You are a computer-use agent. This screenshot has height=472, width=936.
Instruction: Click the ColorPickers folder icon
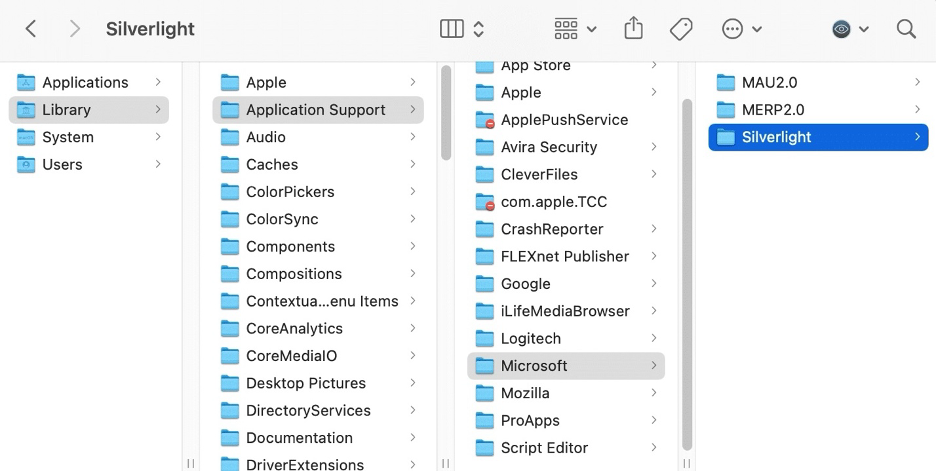(230, 192)
